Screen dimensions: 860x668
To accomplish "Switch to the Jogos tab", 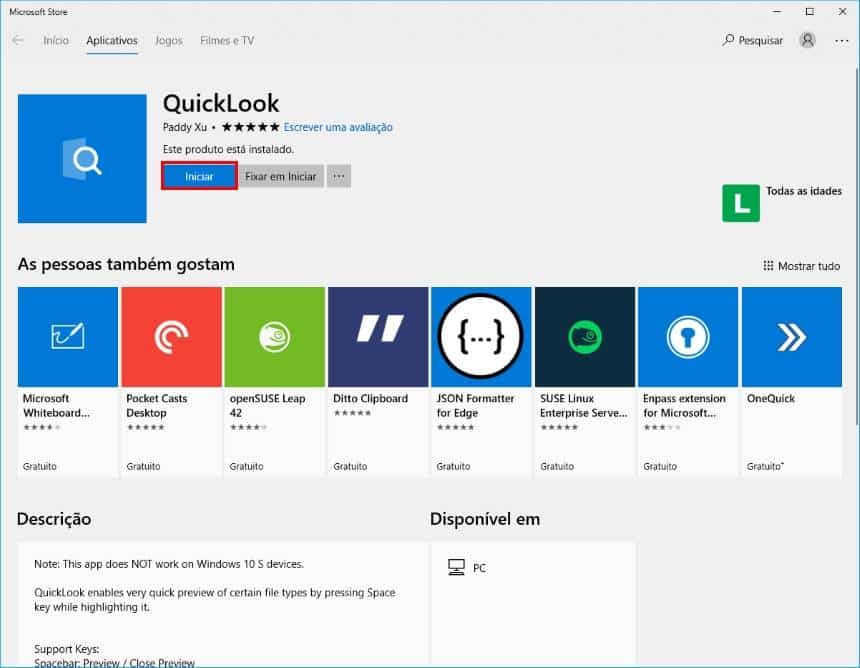I will coord(169,41).
